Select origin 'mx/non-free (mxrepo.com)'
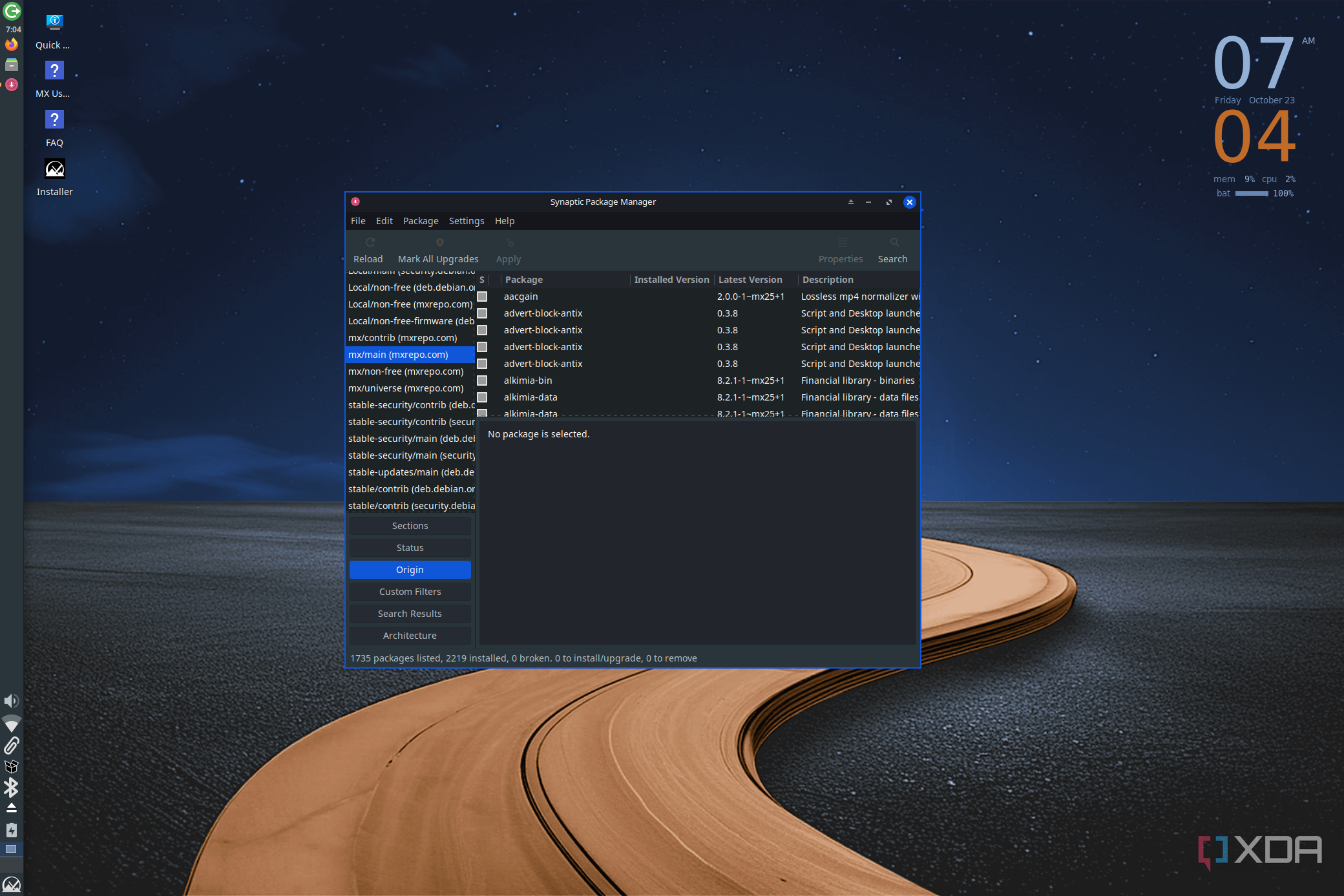The height and width of the screenshot is (896, 1344). (410, 371)
